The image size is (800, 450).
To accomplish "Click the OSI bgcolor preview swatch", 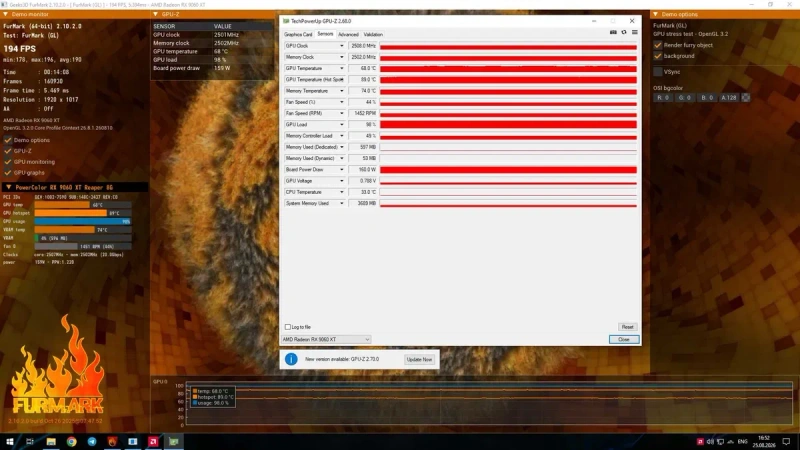I will (745, 97).
